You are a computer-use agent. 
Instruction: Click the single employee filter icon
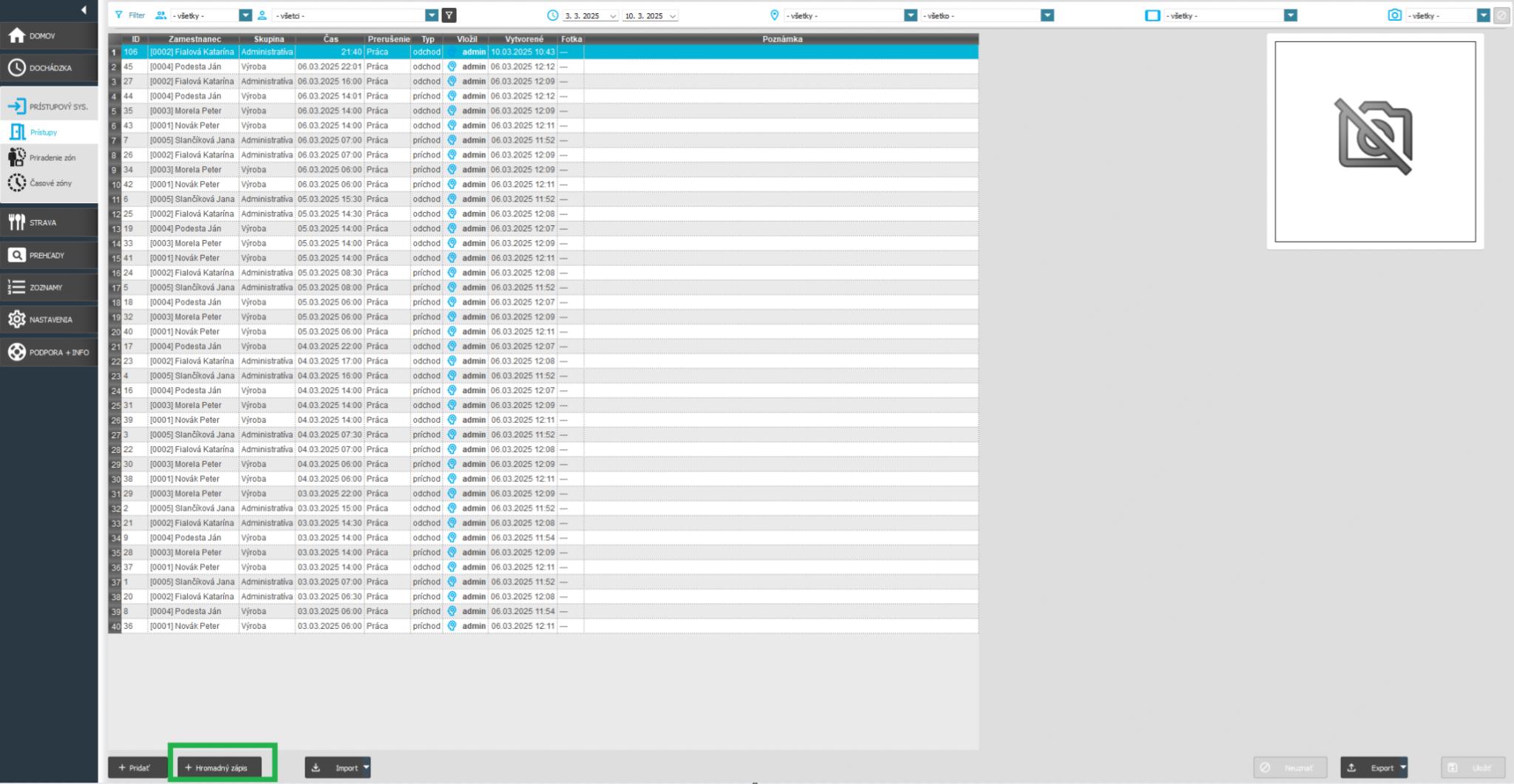click(x=262, y=15)
